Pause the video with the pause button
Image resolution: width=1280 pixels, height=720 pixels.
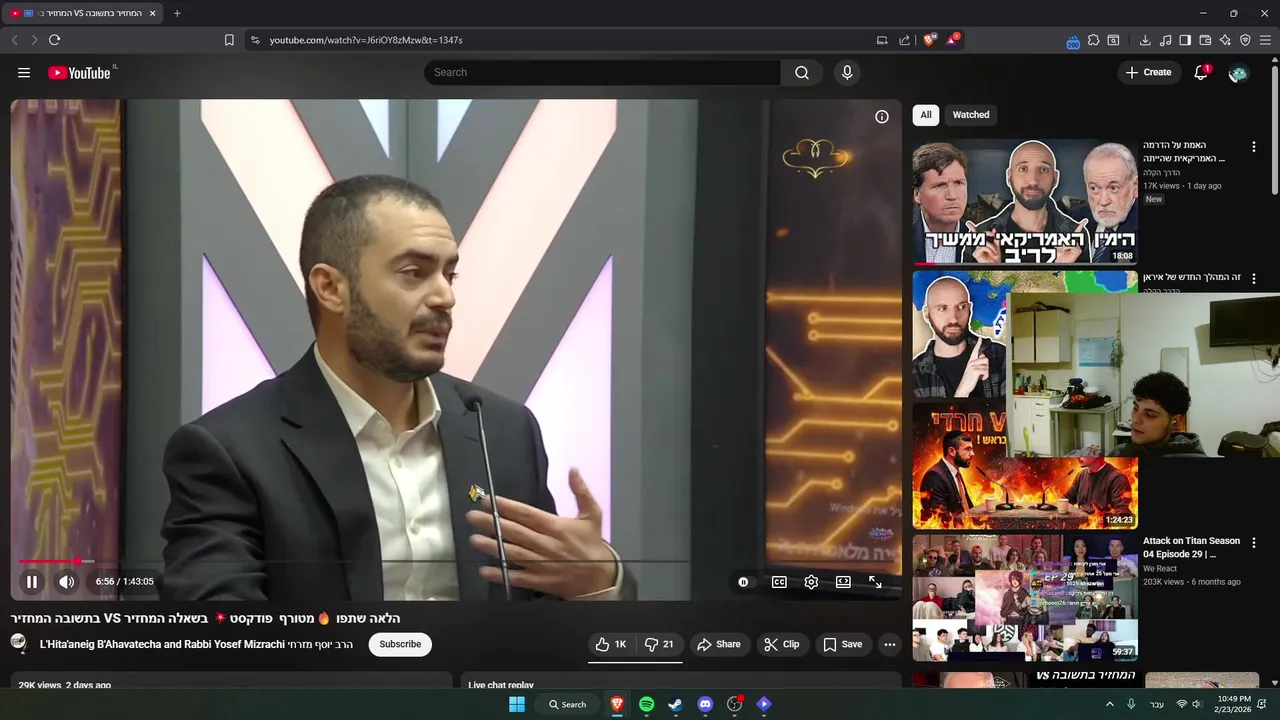(32, 582)
